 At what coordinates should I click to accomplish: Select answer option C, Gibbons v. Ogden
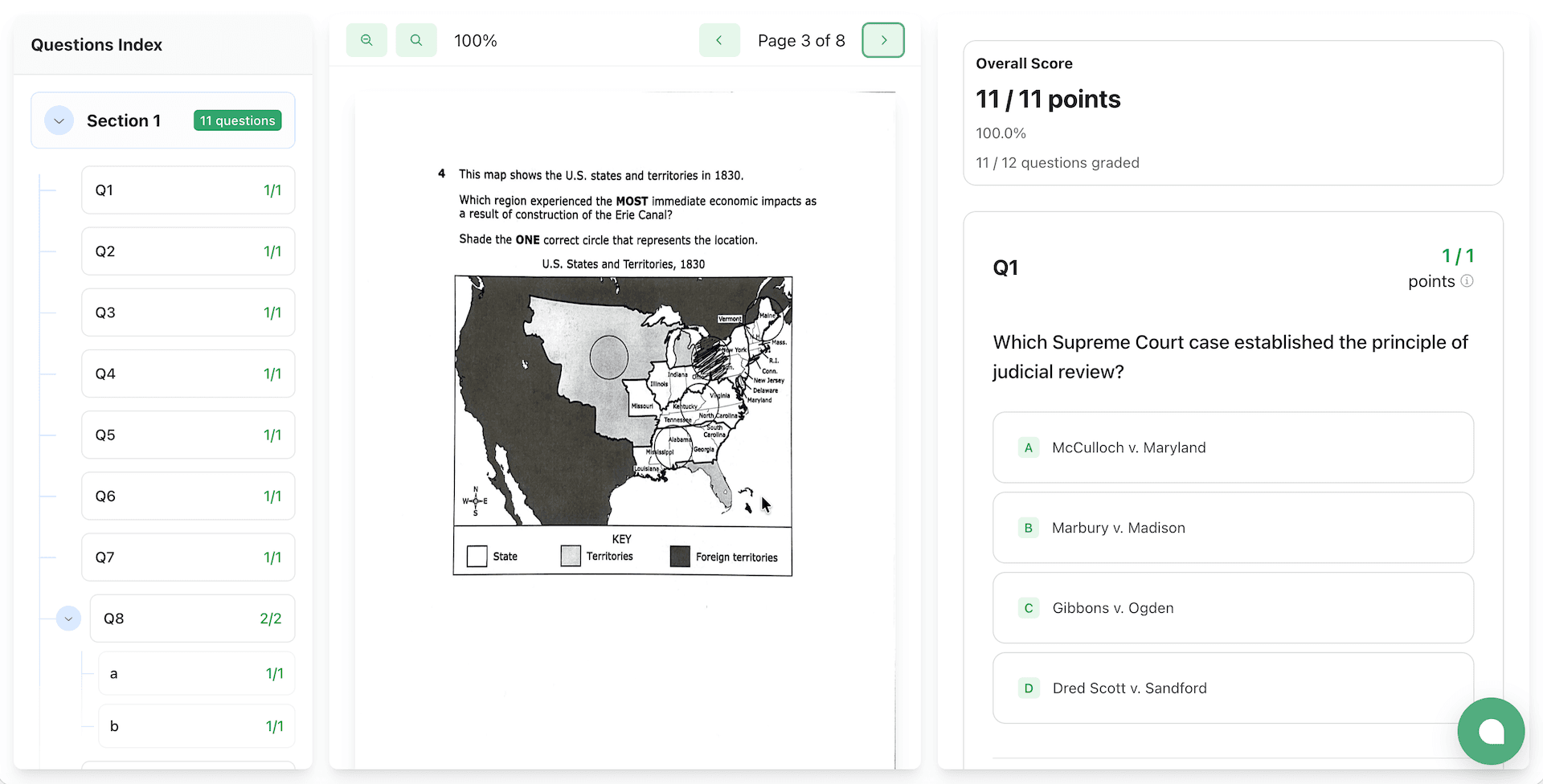(1233, 608)
